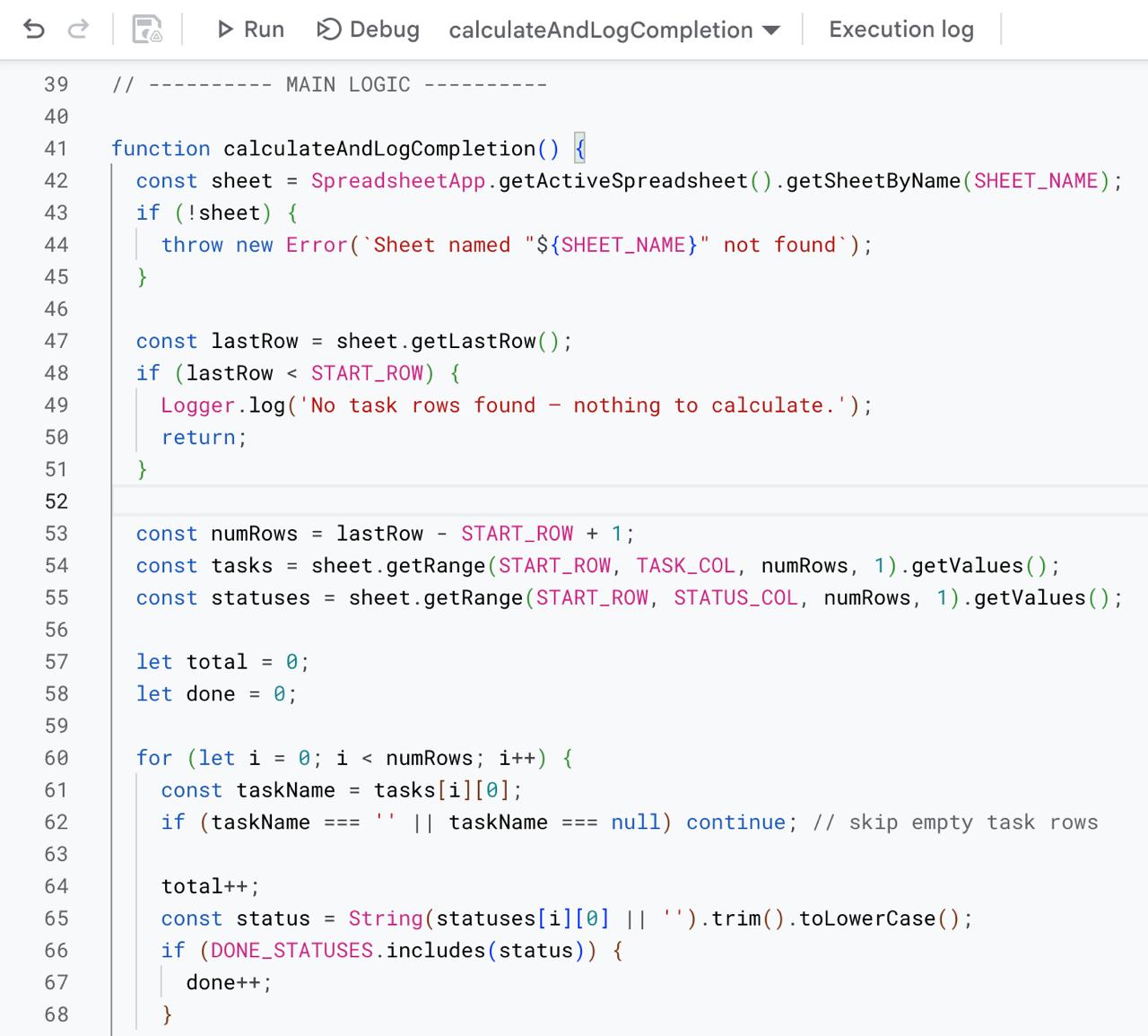Click numRows declaration on line 53
Screen dimensions: 1148x1036
[254, 534]
